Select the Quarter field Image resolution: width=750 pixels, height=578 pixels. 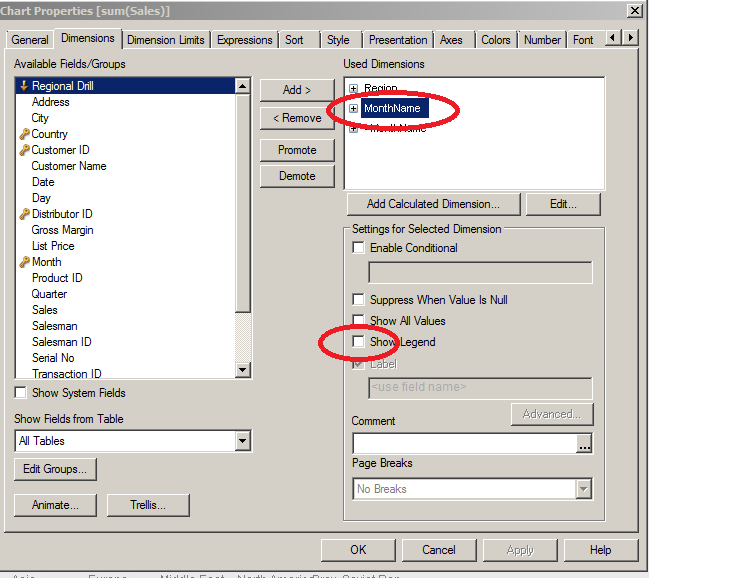pyautogui.click(x=49, y=294)
